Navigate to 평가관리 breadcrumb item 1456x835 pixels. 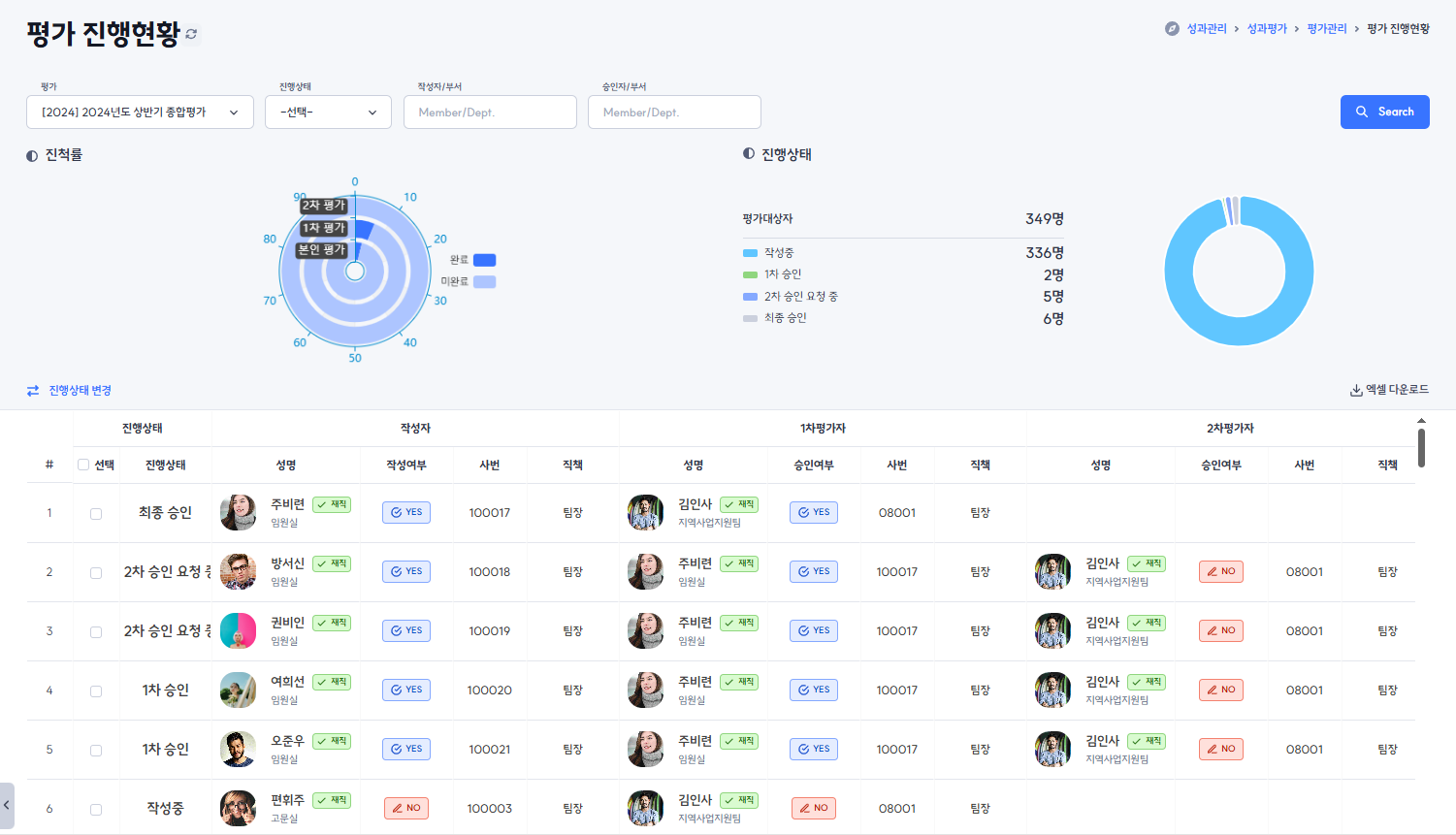pyautogui.click(x=1326, y=29)
